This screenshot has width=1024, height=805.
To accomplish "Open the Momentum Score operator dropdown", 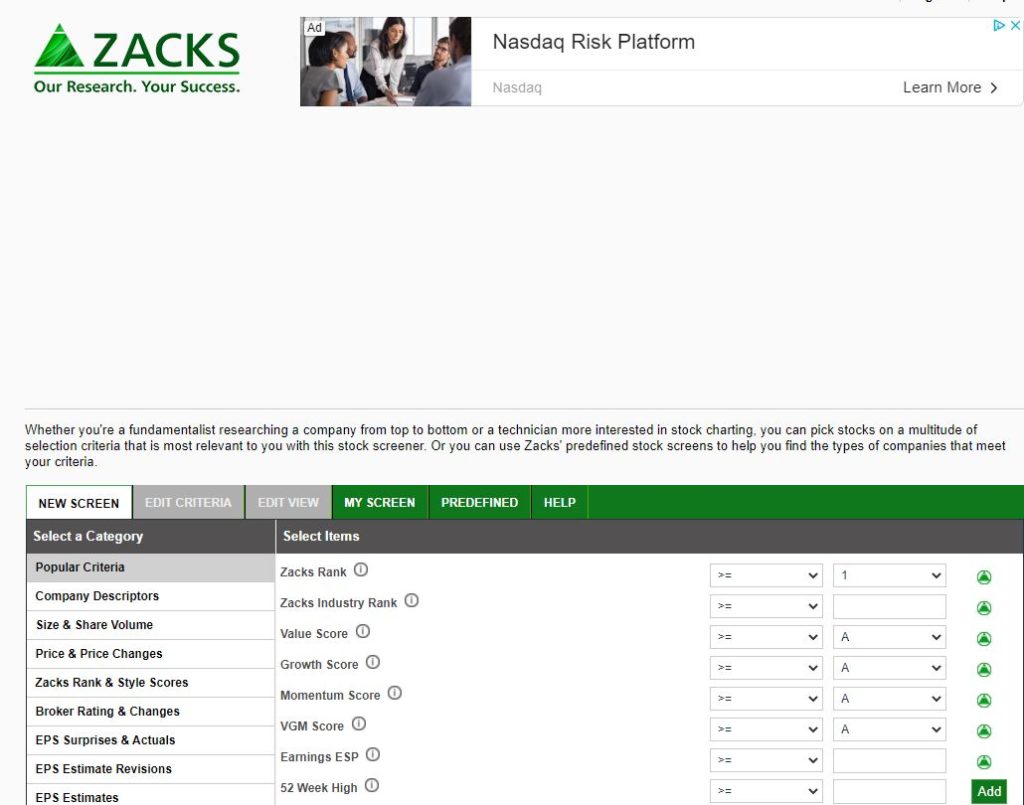I will (x=765, y=698).
